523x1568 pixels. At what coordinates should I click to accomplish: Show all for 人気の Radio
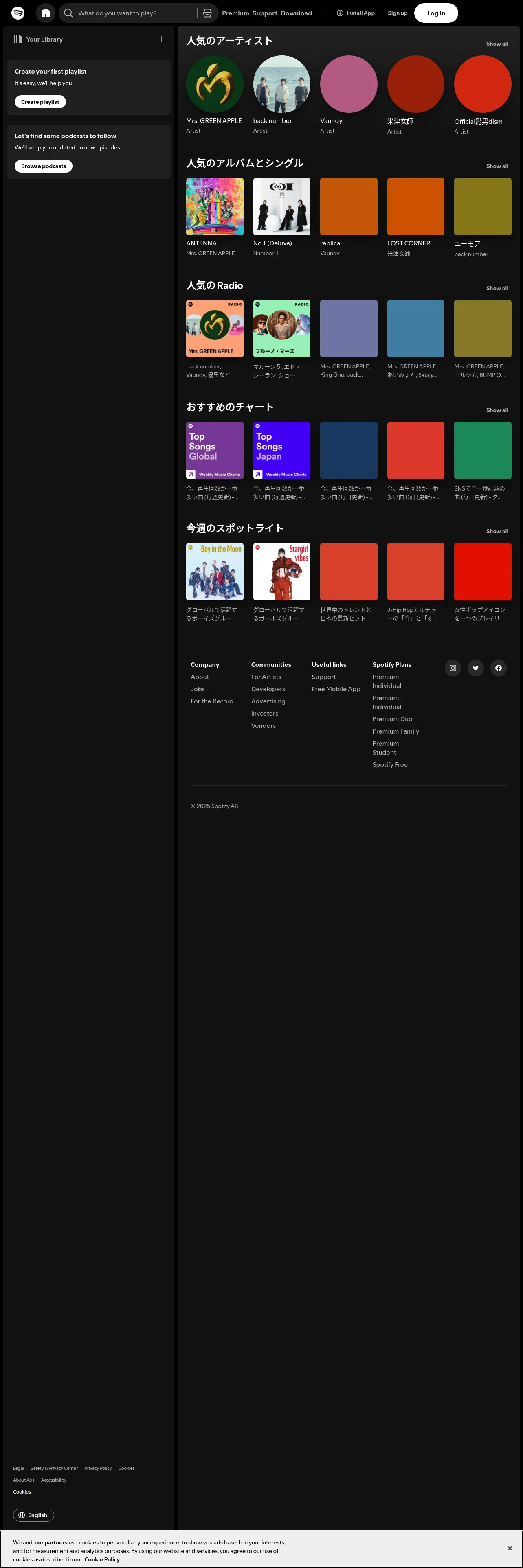click(x=497, y=289)
